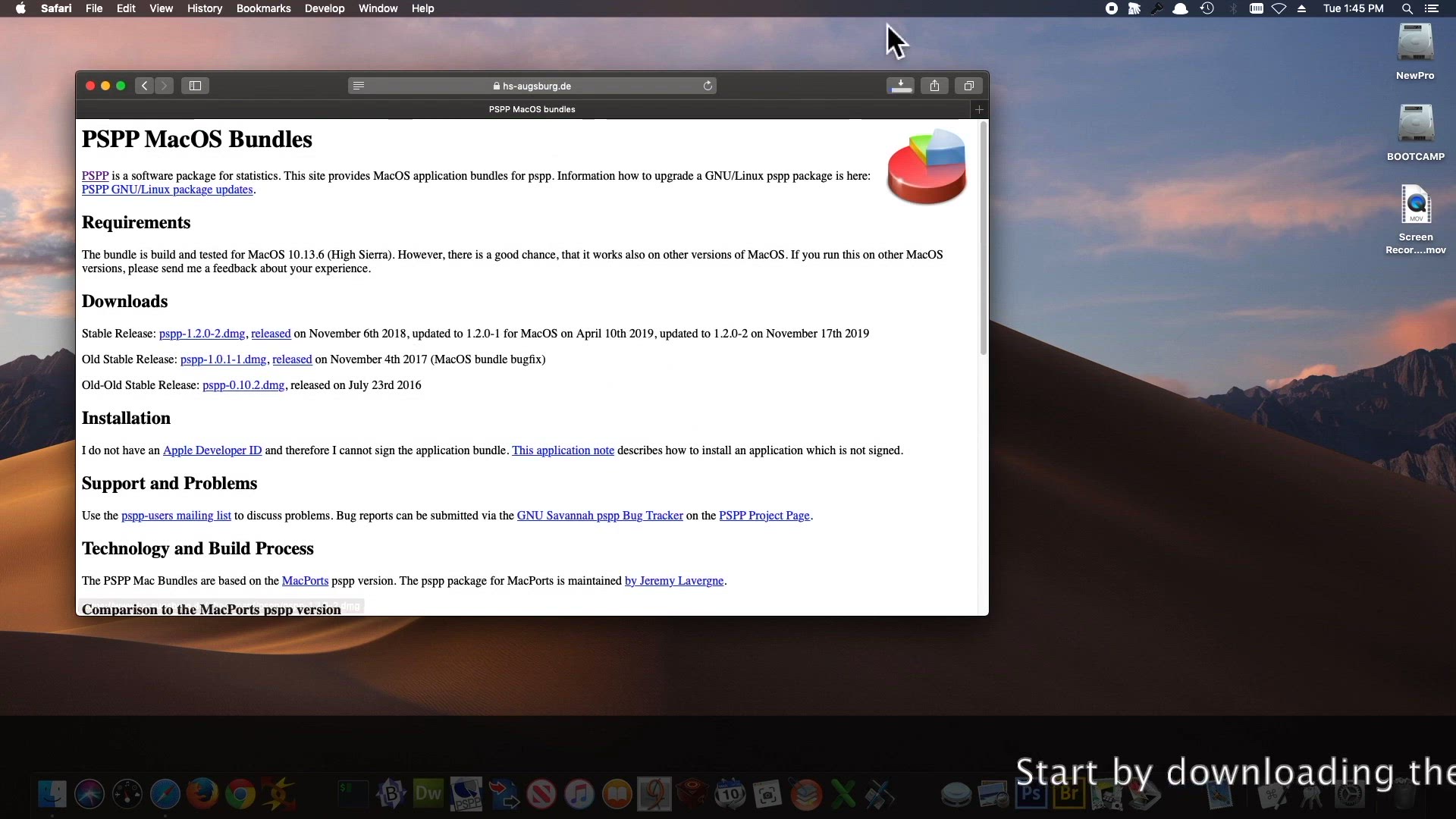Show all tabs overview in Safari

968,86
